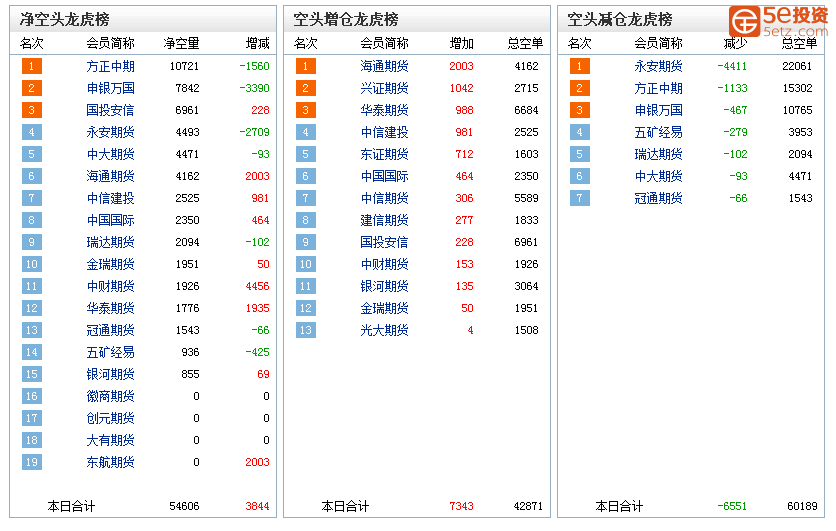Open 海通期货 in the 空头增仓龙虎榜 table
This screenshot has width=836, height=531.
(x=384, y=66)
